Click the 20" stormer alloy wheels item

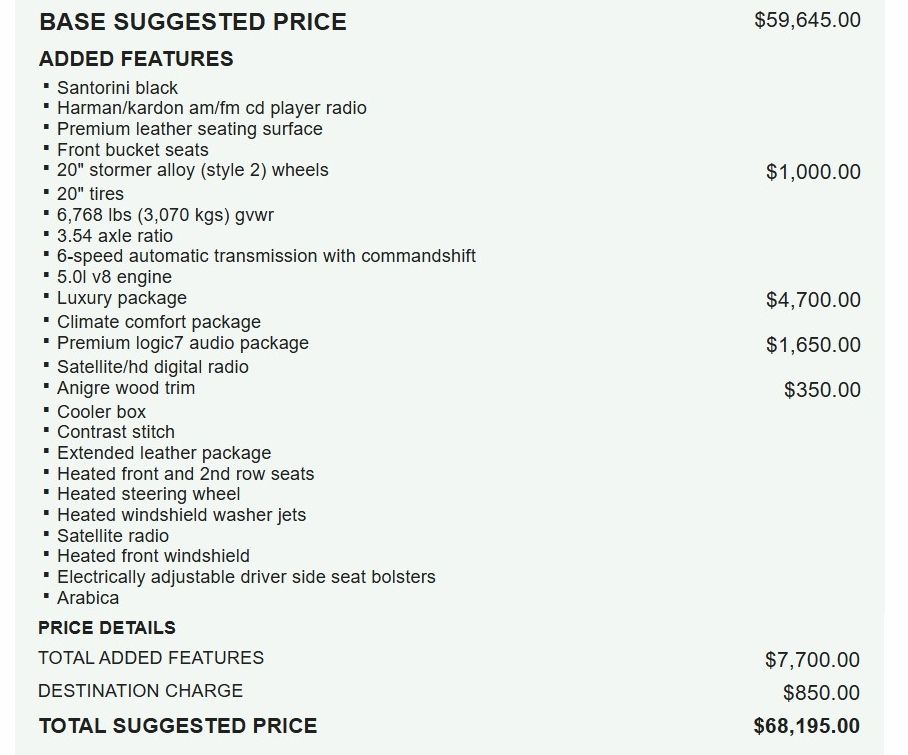click(x=192, y=170)
